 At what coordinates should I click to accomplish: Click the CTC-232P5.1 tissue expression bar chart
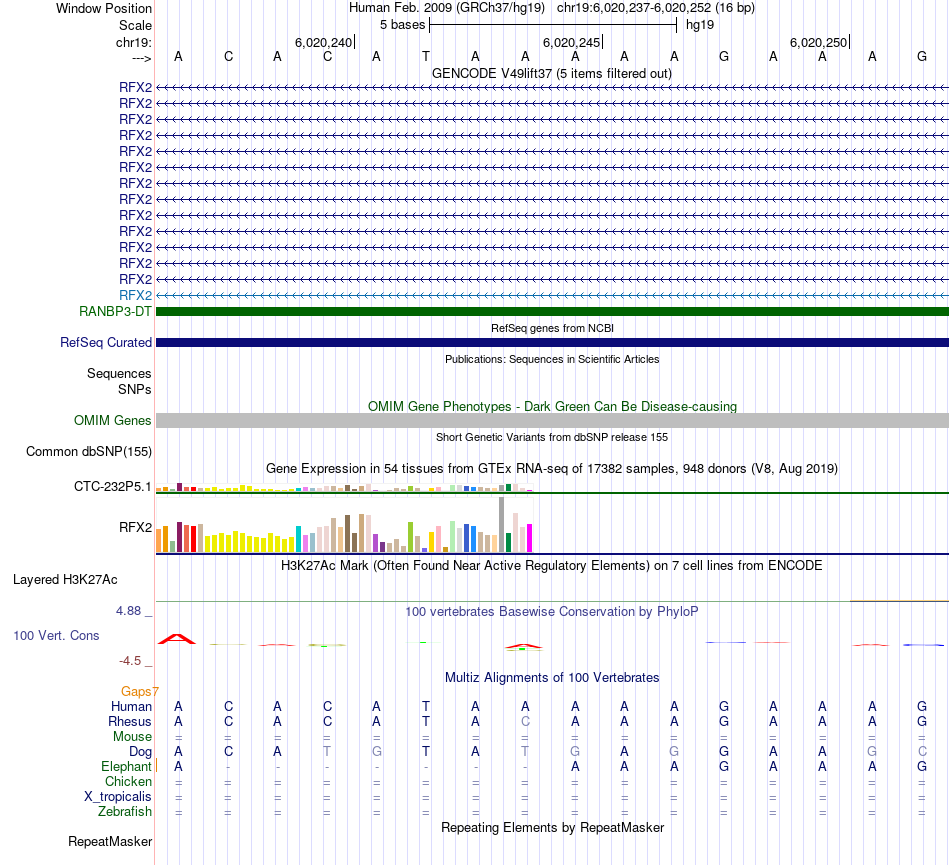[344, 488]
